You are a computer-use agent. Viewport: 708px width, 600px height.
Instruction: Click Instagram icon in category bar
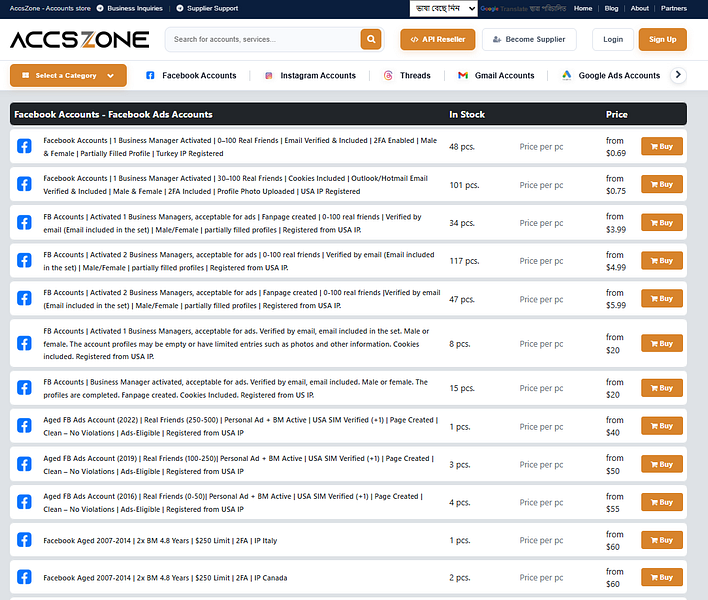pyautogui.click(x=269, y=75)
